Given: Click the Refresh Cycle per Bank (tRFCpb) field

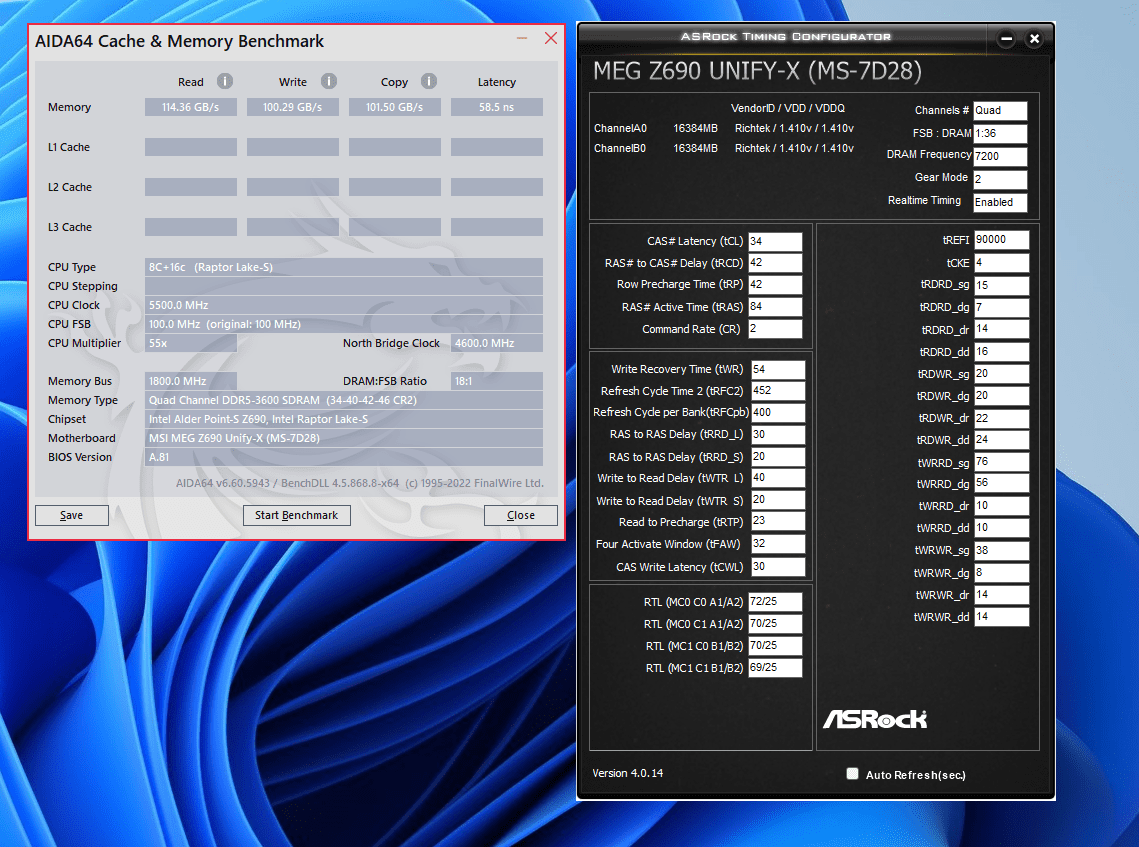Looking at the screenshot, I should click(778, 413).
